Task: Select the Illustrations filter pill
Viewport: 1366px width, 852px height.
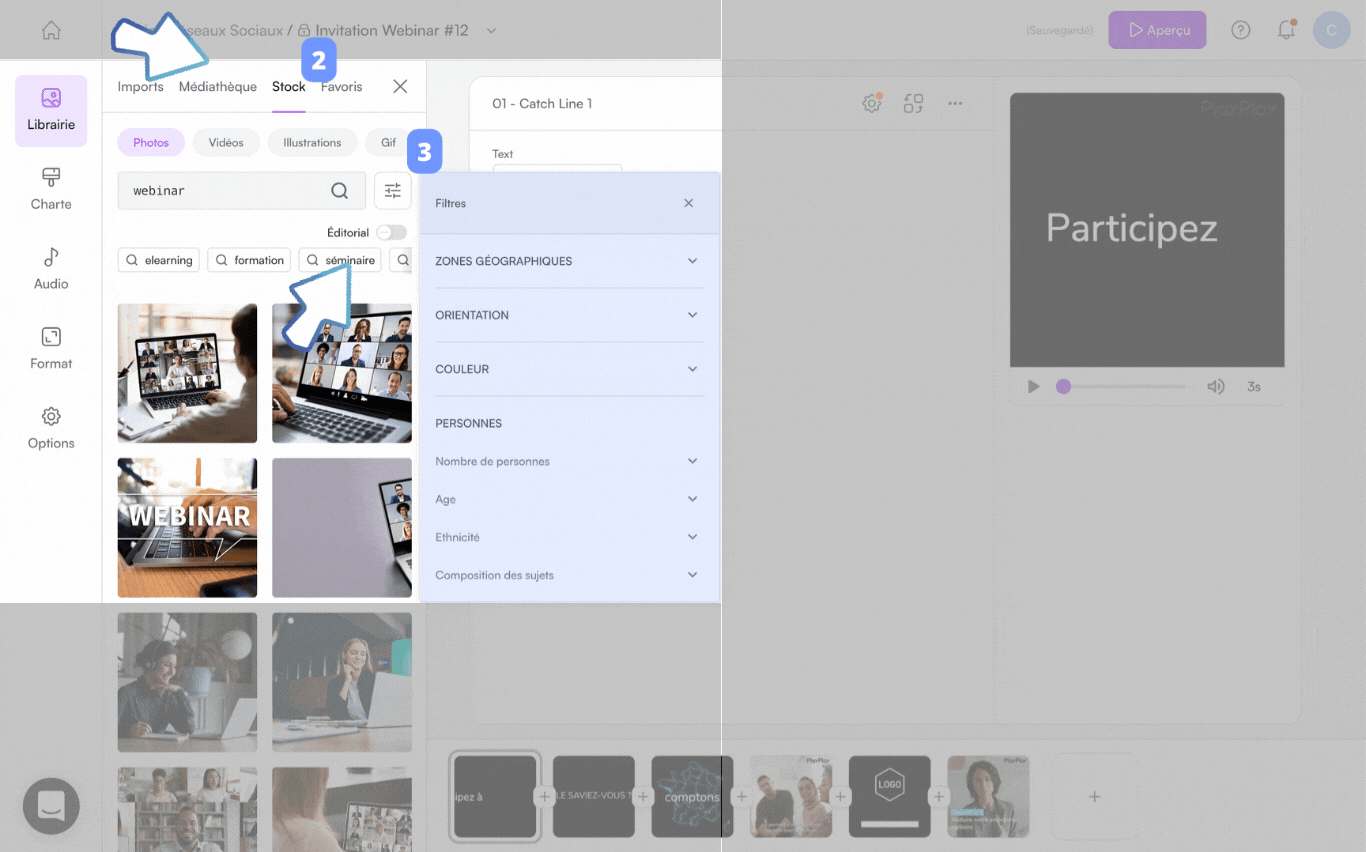Action: [312, 142]
